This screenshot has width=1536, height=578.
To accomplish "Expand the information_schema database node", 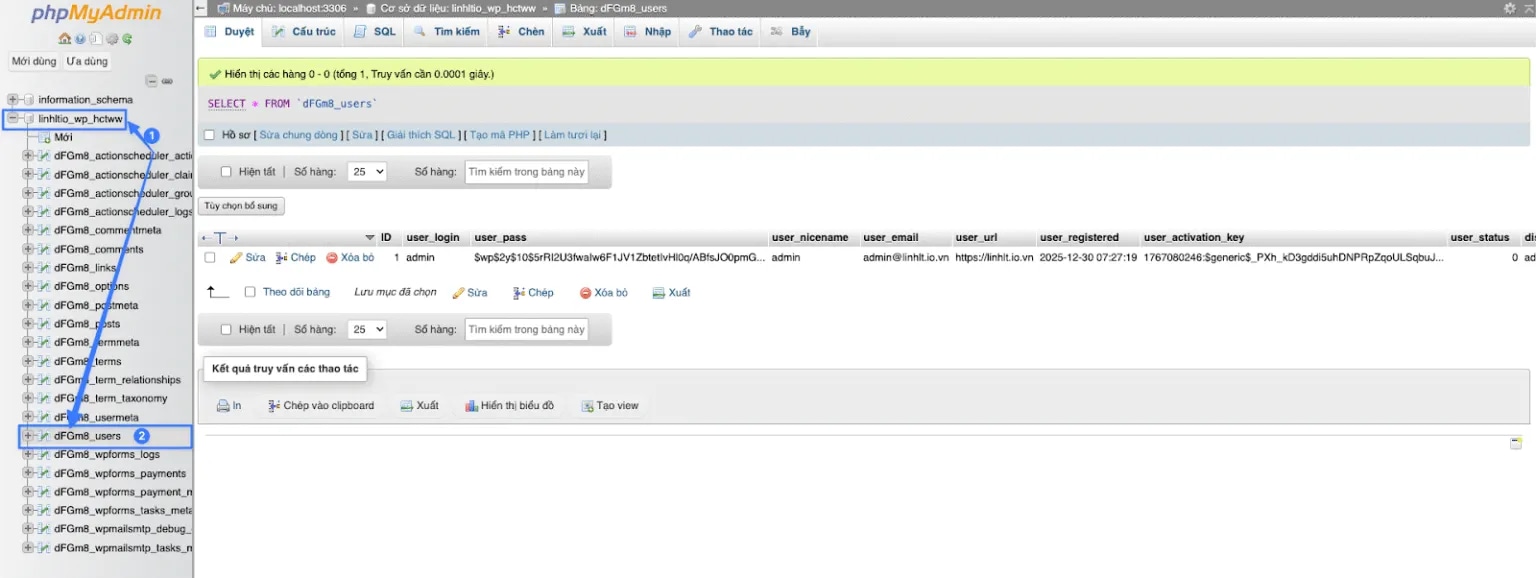I will [x=13, y=100].
